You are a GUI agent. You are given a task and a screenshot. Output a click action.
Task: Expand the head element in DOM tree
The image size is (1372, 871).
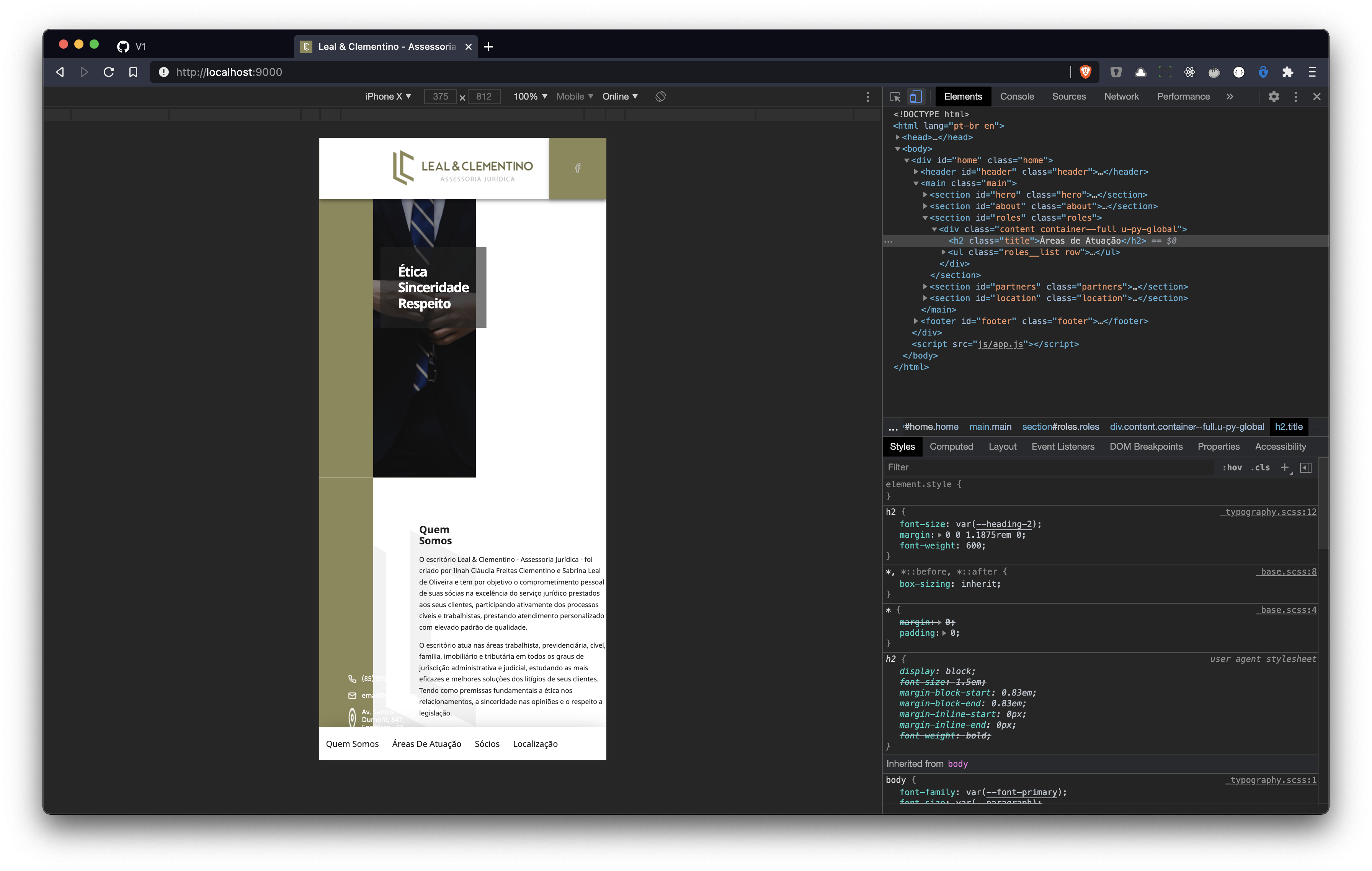(898, 137)
